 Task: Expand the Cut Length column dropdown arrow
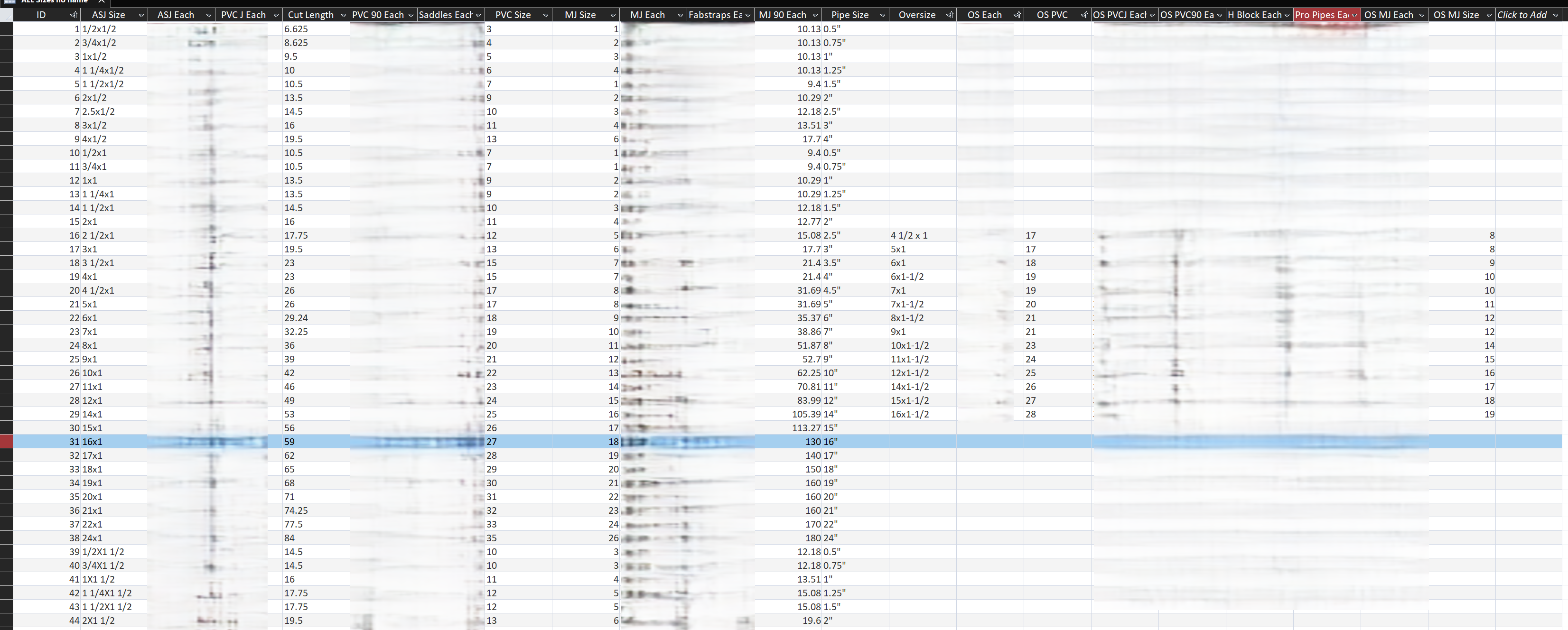click(343, 15)
